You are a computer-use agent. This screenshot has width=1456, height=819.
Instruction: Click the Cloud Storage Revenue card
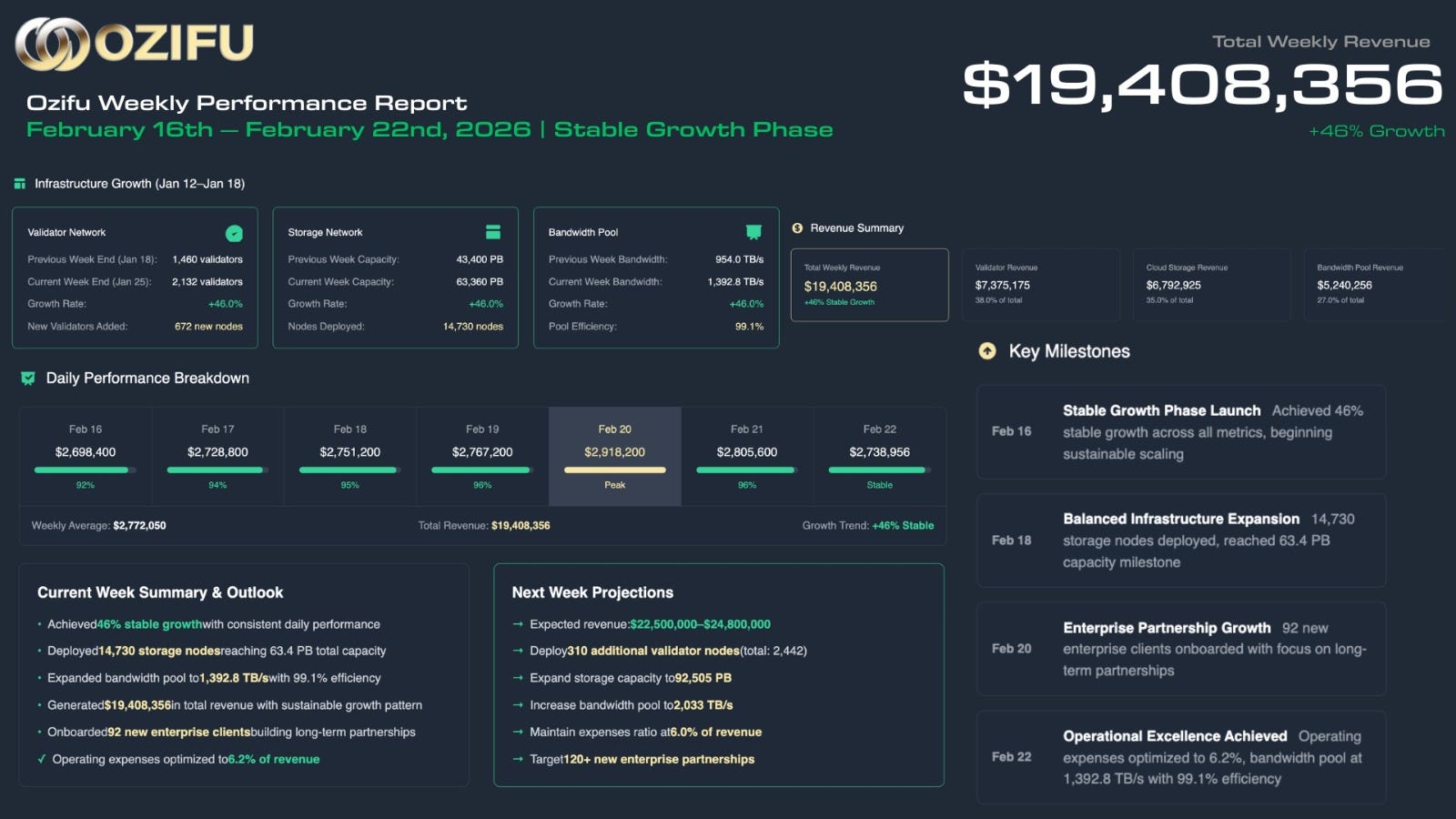pyautogui.click(x=1210, y=284)
